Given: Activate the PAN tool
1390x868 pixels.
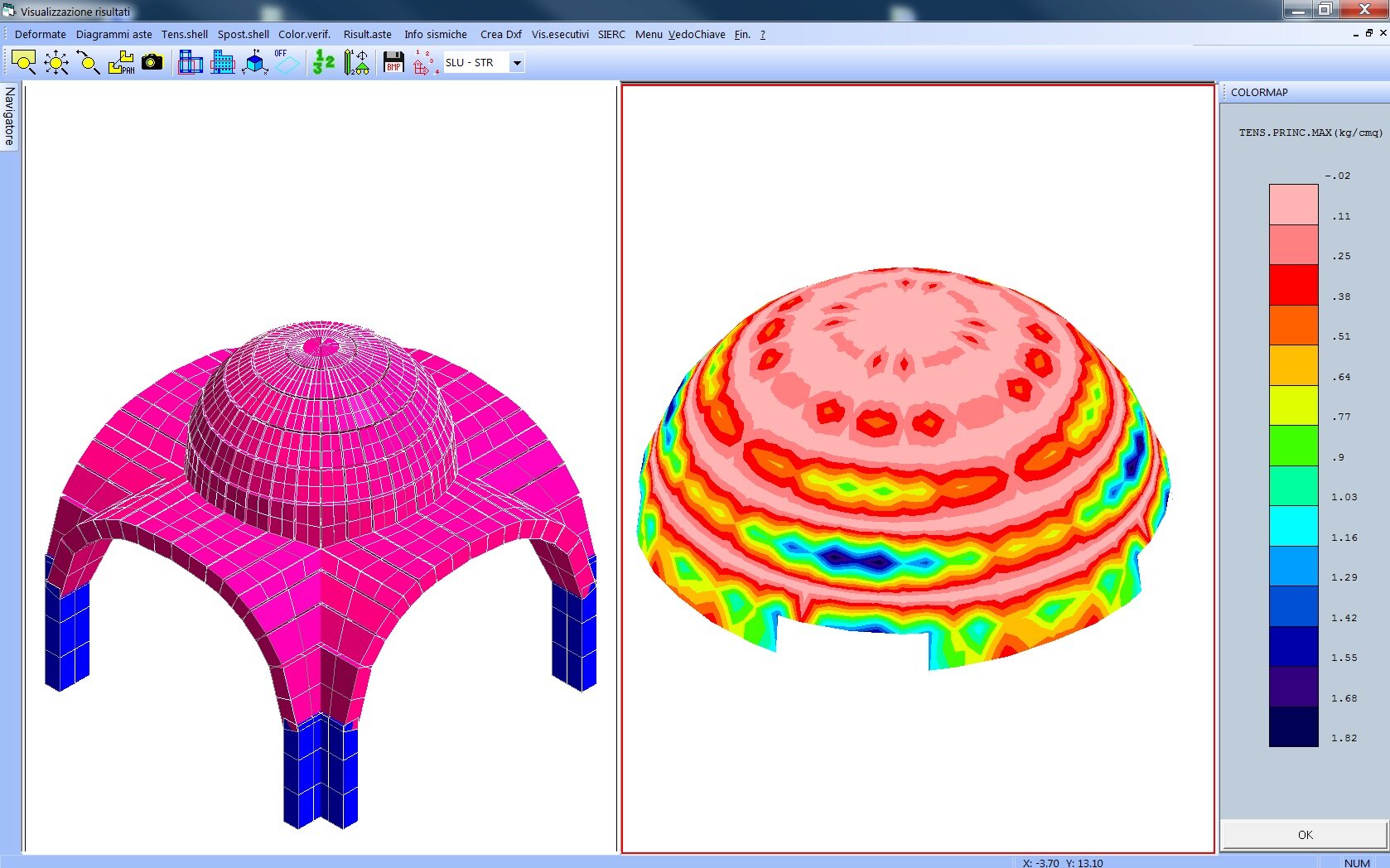Looking at the screenshot, I should pyautogui.click(x=121, y=62).
